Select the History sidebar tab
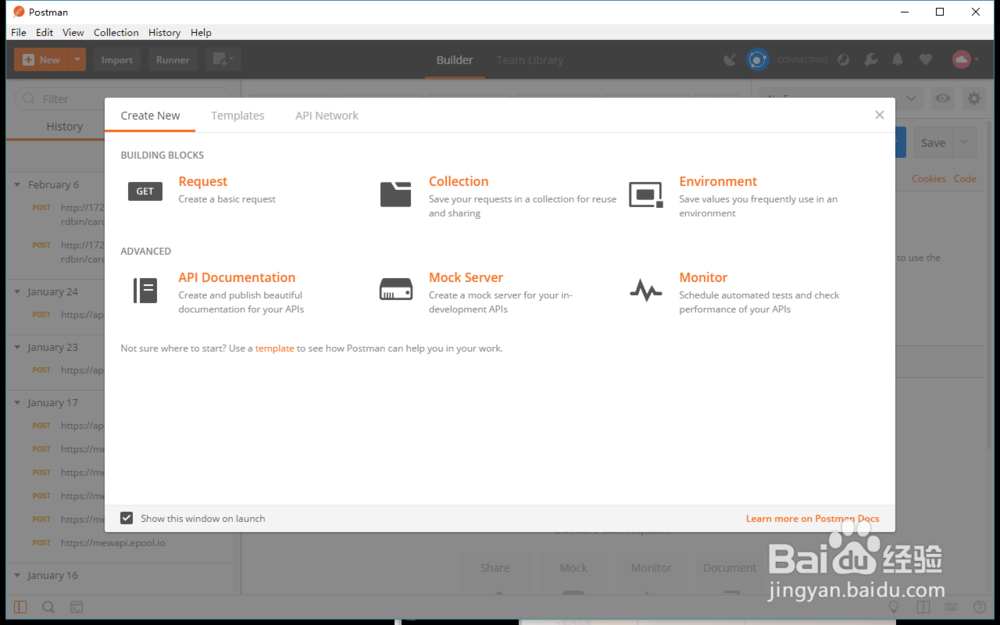Screen dimensions: 1000x625 64,126
